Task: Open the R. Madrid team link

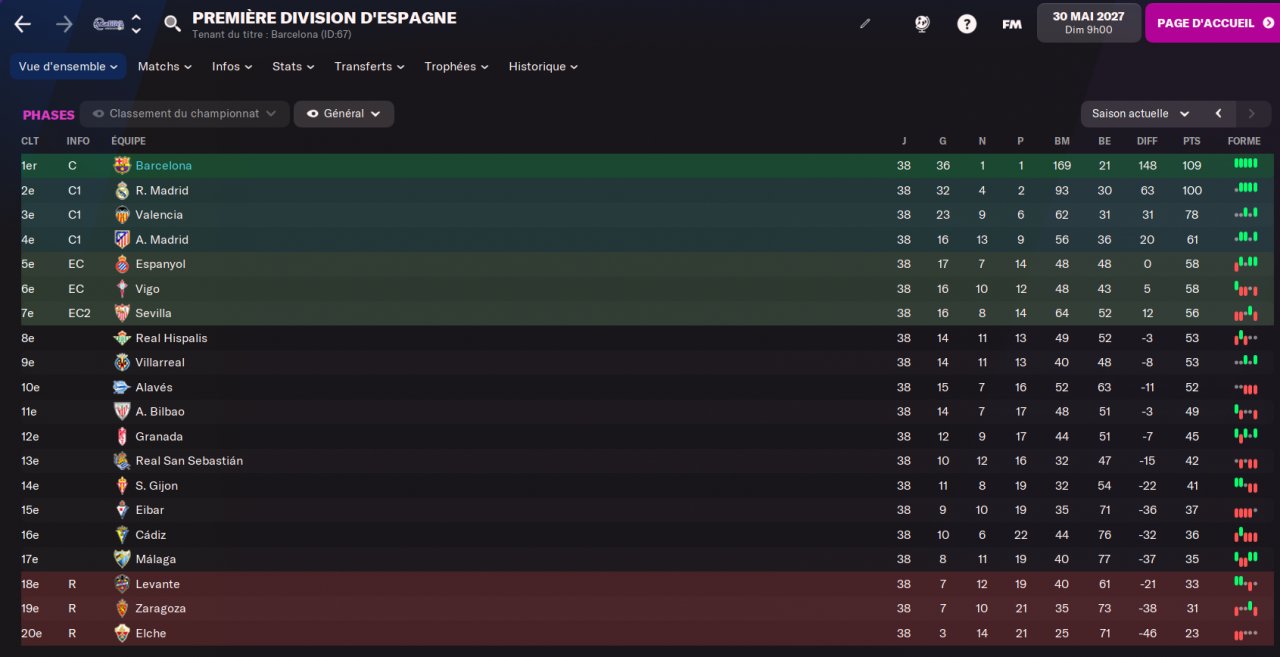Action: tap(162, 190)
